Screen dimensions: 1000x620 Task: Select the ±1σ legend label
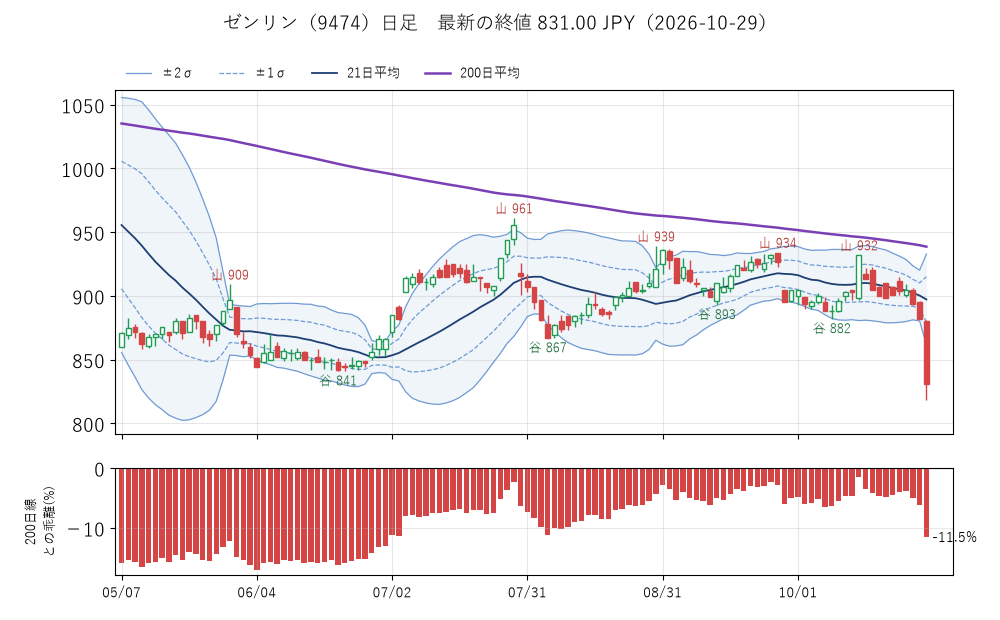point(270,73)
